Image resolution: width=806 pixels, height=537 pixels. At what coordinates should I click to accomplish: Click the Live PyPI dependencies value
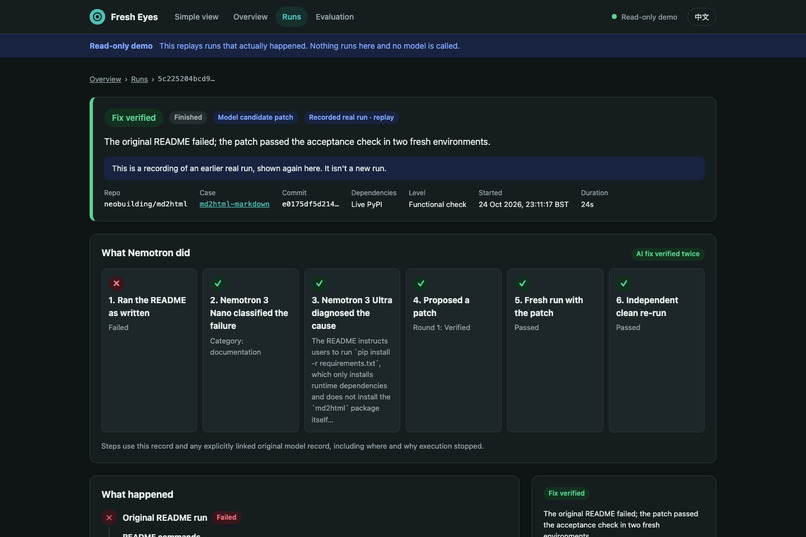coord(367,205)
